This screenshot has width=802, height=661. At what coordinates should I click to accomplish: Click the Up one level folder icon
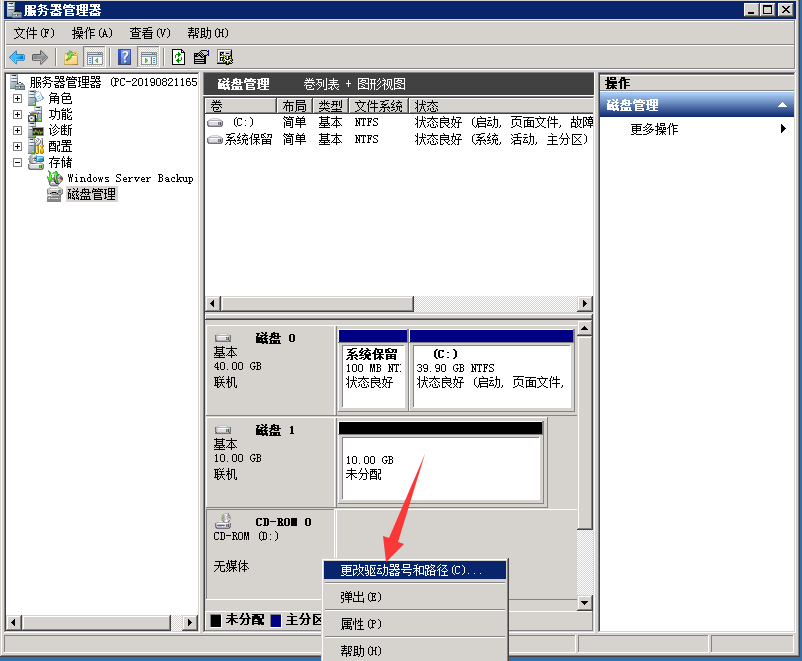click(71, 57)
